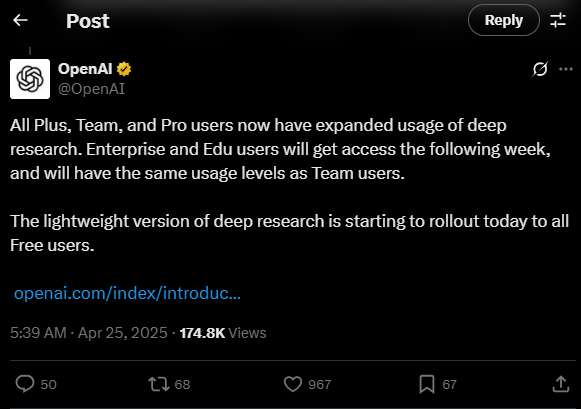This screenshot has height=409, width=581.
Task: Click the Post header title
Action: point(88,21)
